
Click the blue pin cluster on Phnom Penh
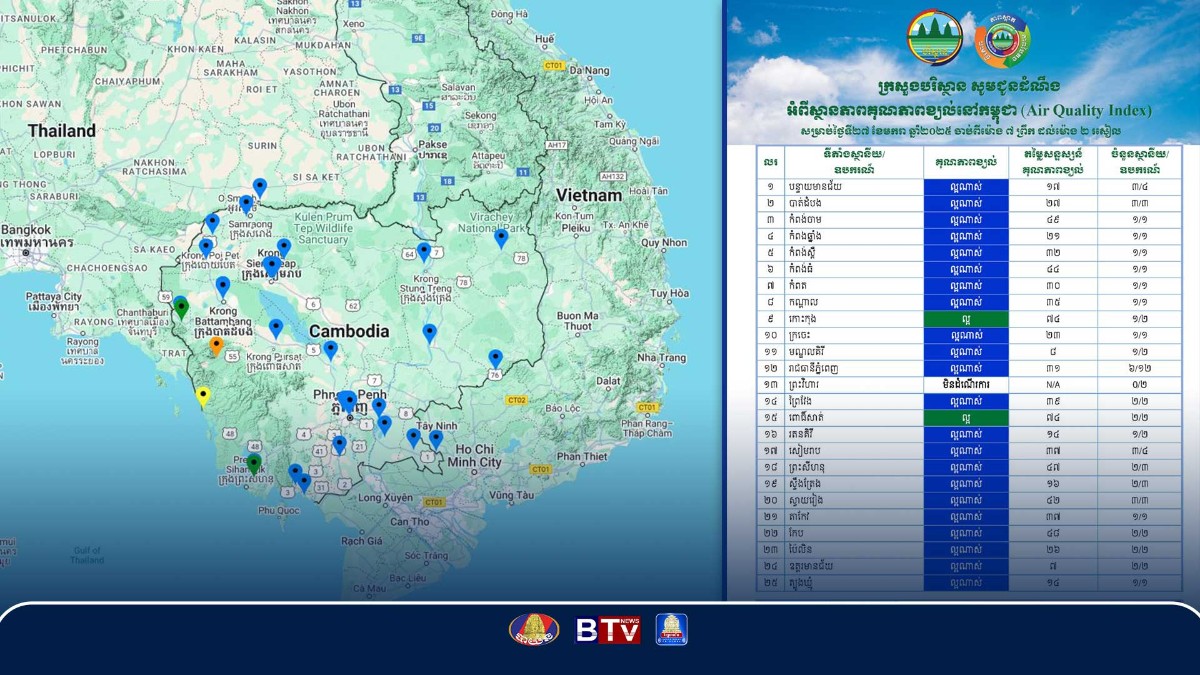(346, 402)
